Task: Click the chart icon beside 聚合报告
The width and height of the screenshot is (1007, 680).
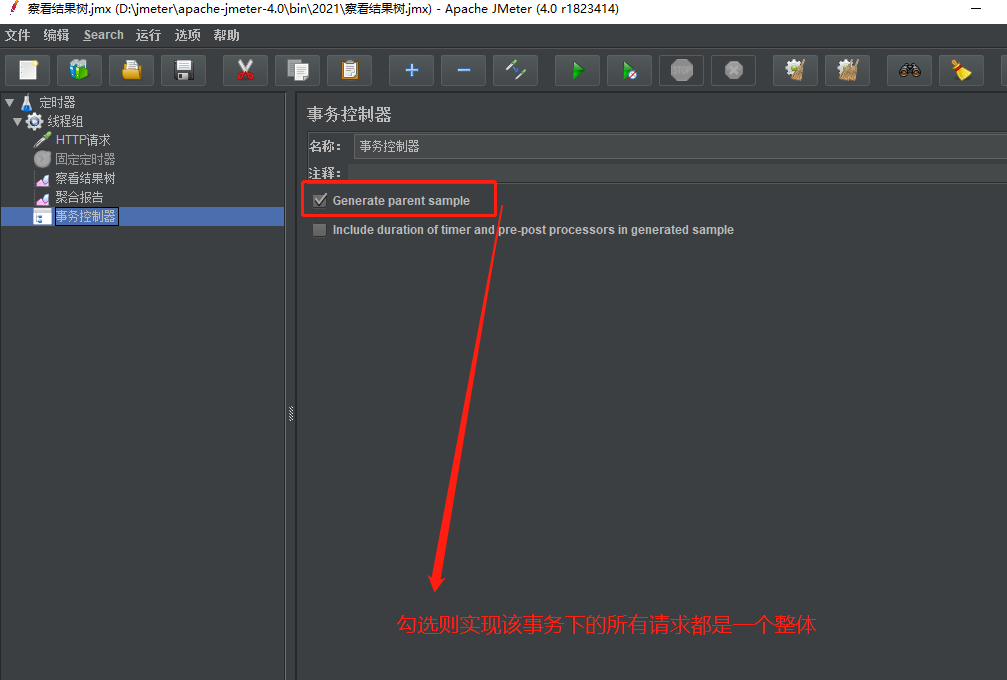Action: 42,197
